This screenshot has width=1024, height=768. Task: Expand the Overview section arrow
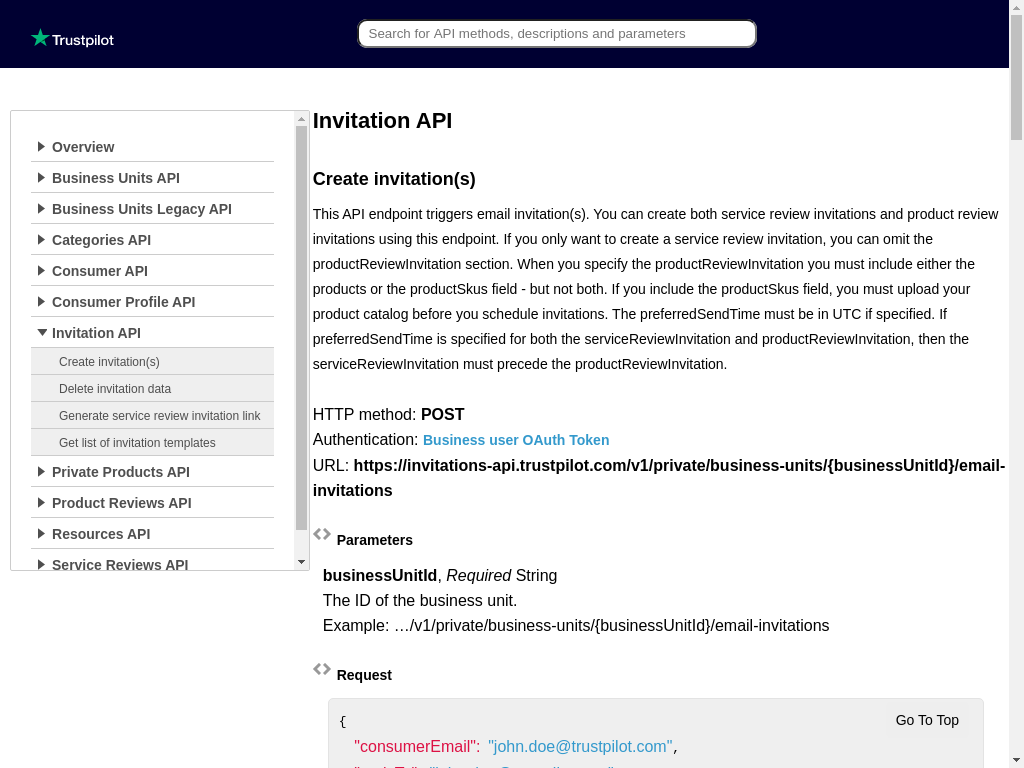[x=41, y=147]
